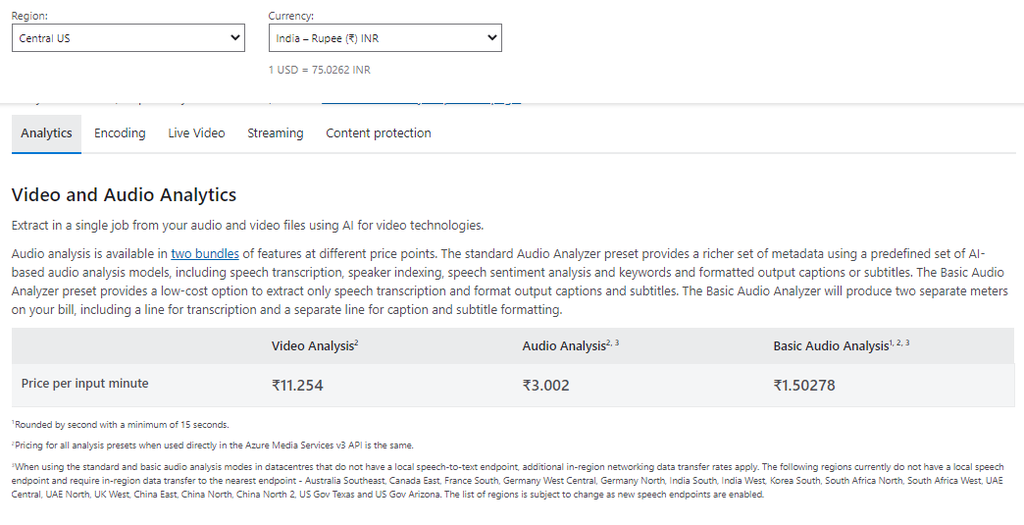This screenshot has width=1024, height=525.
Task: Show the Content protection tab
Action: (x=378, y=133)
